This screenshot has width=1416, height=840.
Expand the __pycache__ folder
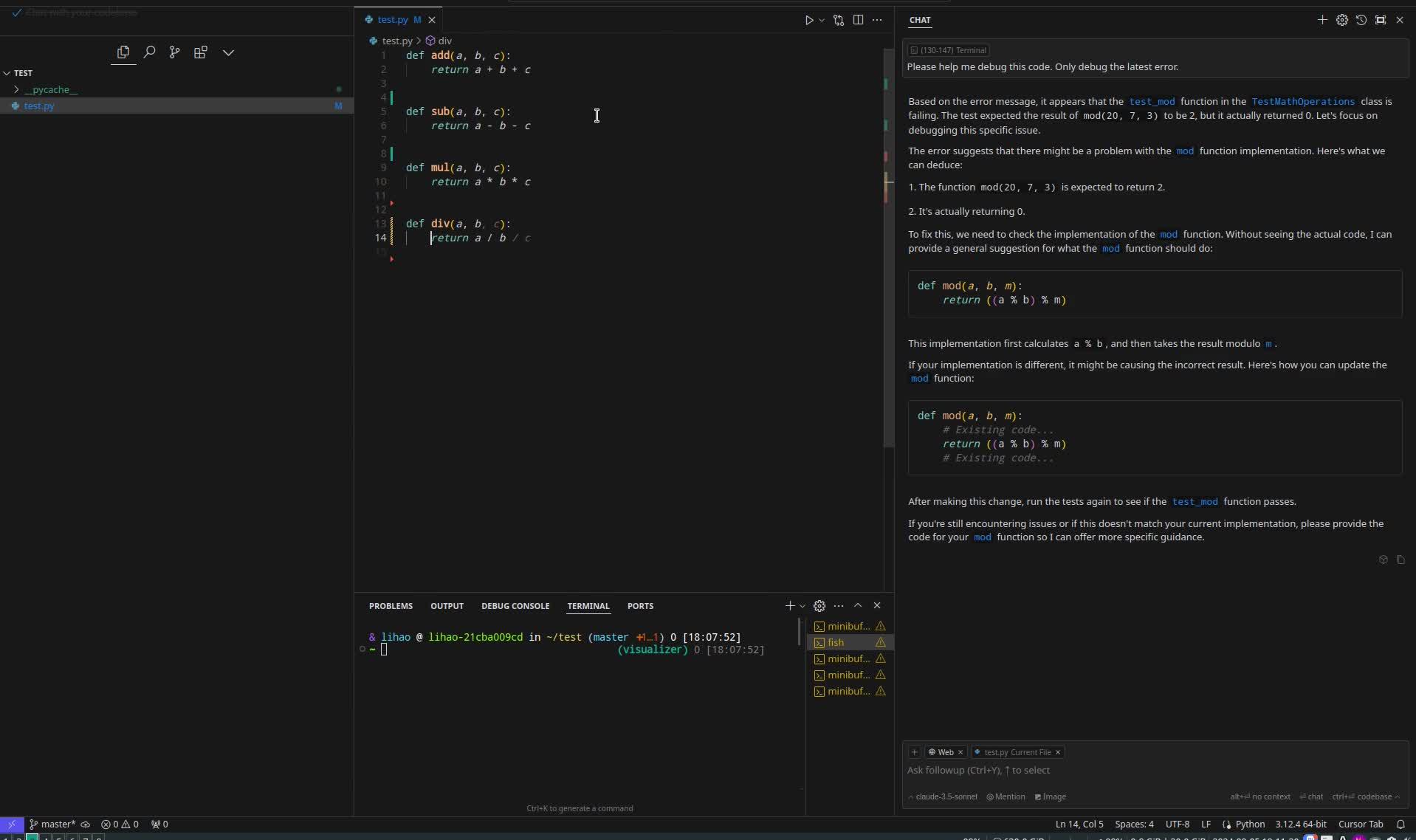[x=16, y=89]
